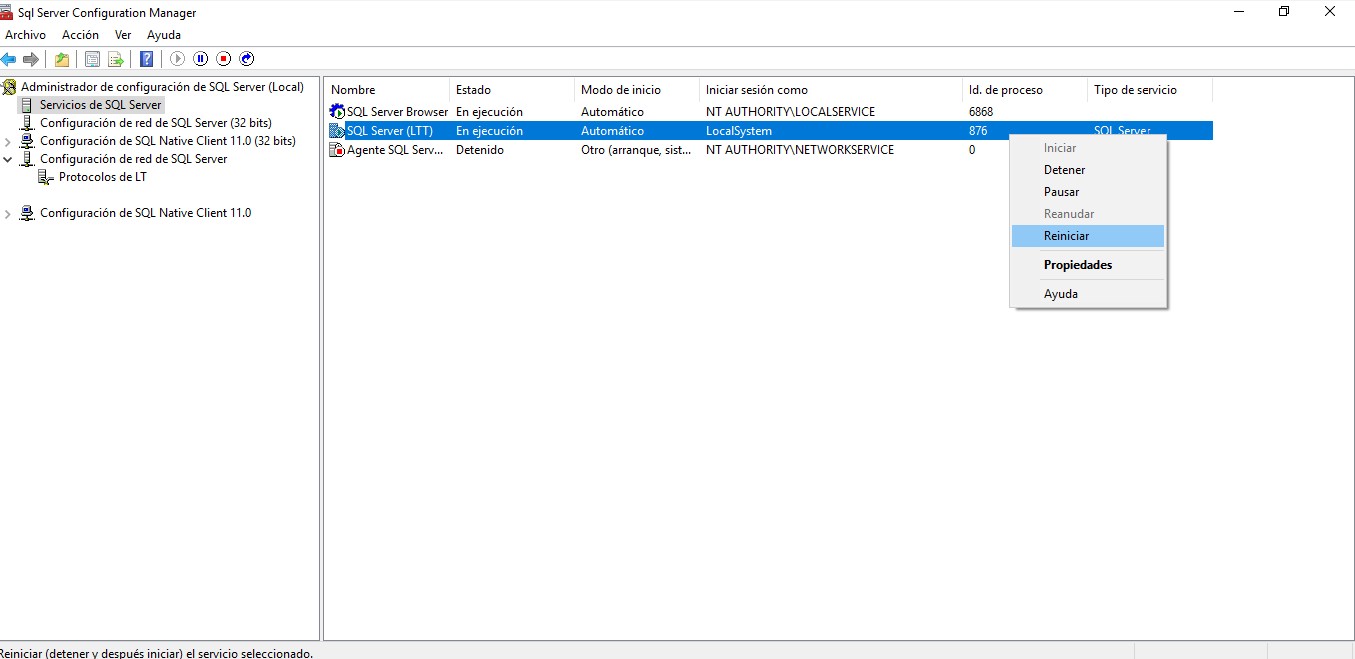Choose Reiniciar in the context menu
Screen dimensions: 1355x659
(x=1088, y=236)
